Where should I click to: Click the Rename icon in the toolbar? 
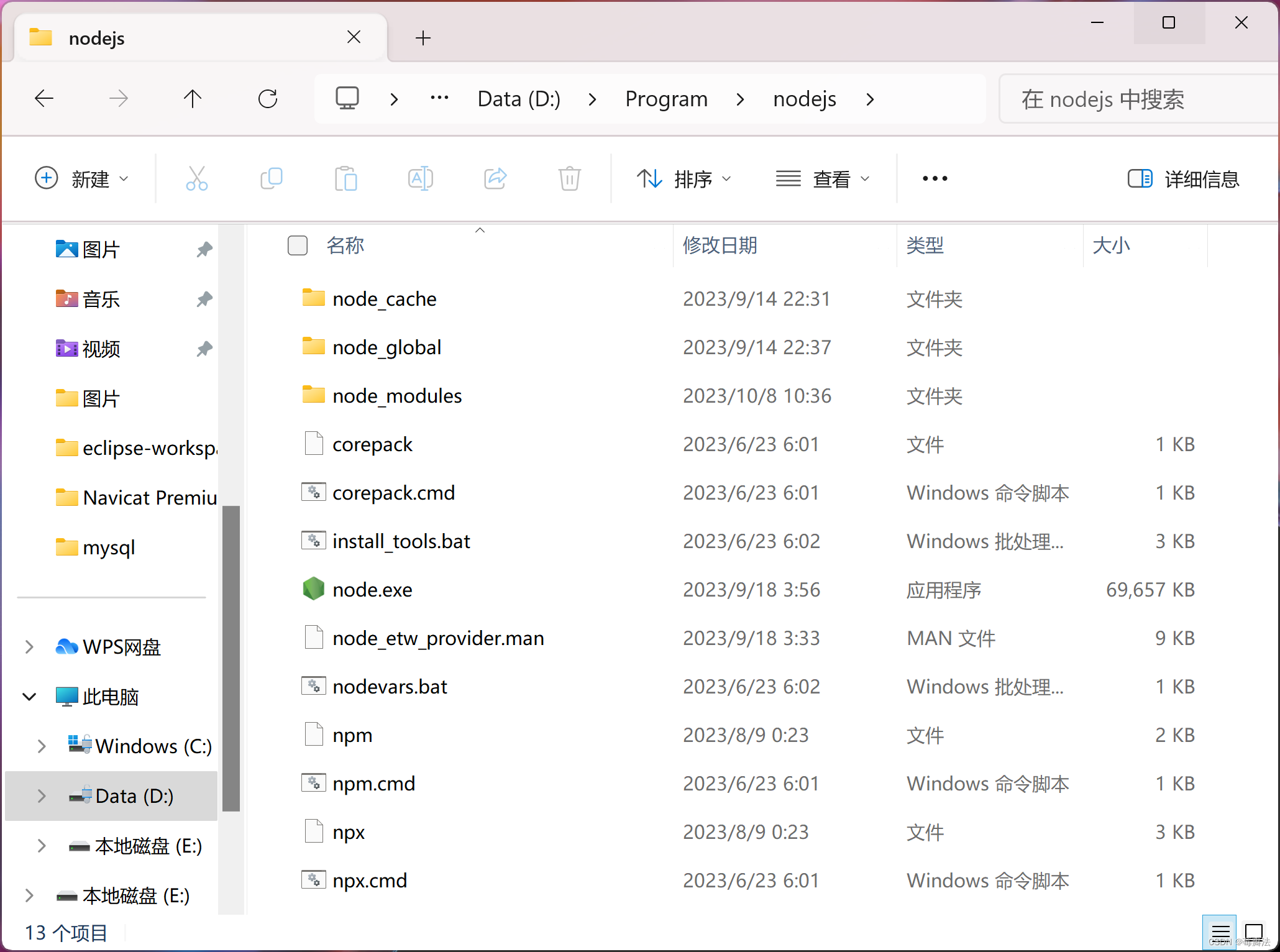coord(421,178)
